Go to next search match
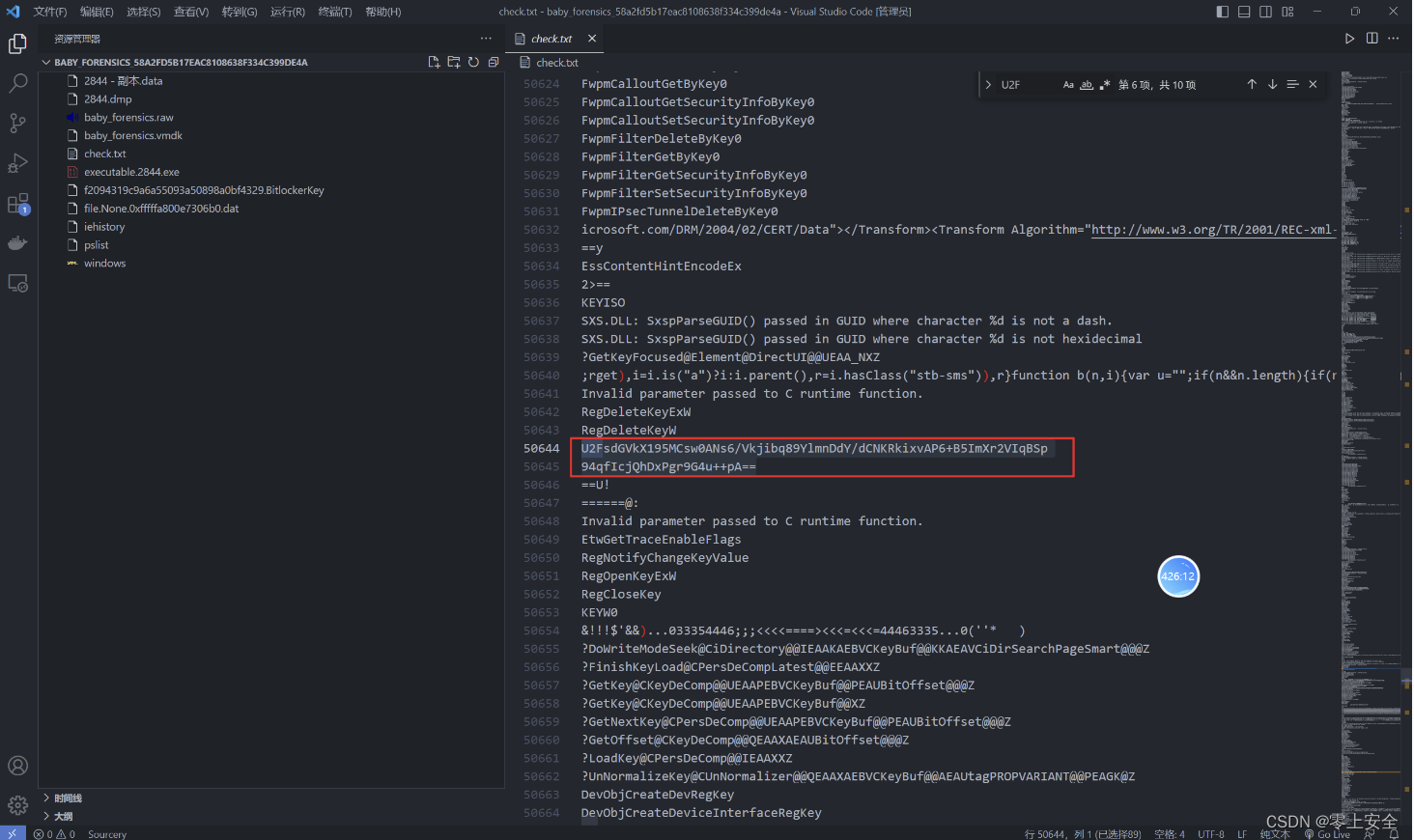1414x840 pixels. click(1272, 85)
